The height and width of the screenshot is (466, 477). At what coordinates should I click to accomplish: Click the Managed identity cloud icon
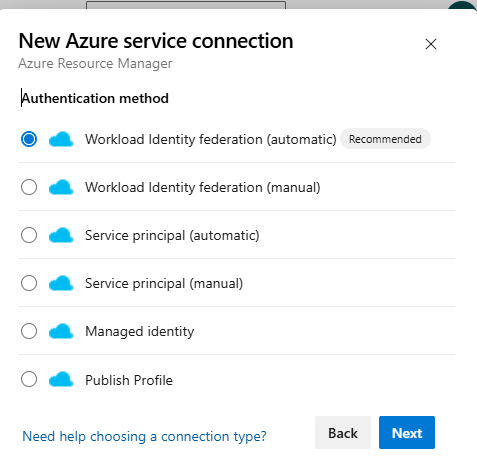click(x=61, y=331)
